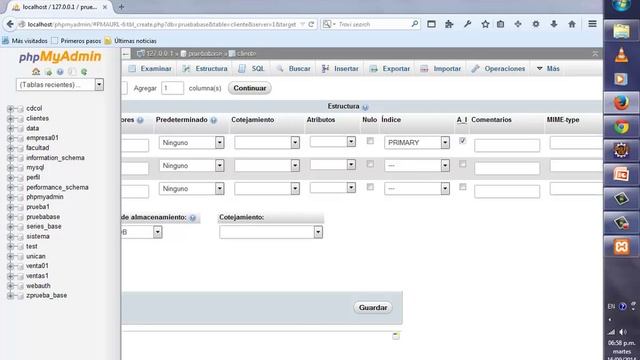Open the Exportar tab

pos(389,69)
